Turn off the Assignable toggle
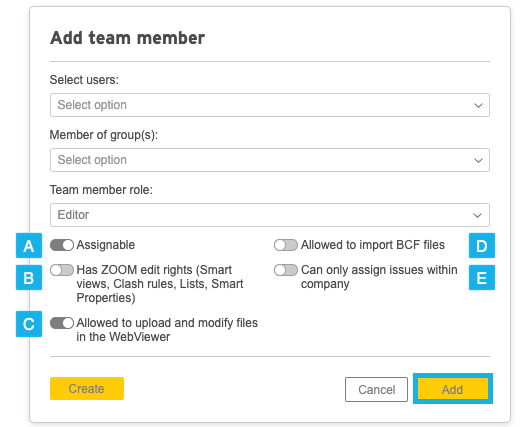The height and width of the screenshot is (427, 521). (x=62, y=245)
